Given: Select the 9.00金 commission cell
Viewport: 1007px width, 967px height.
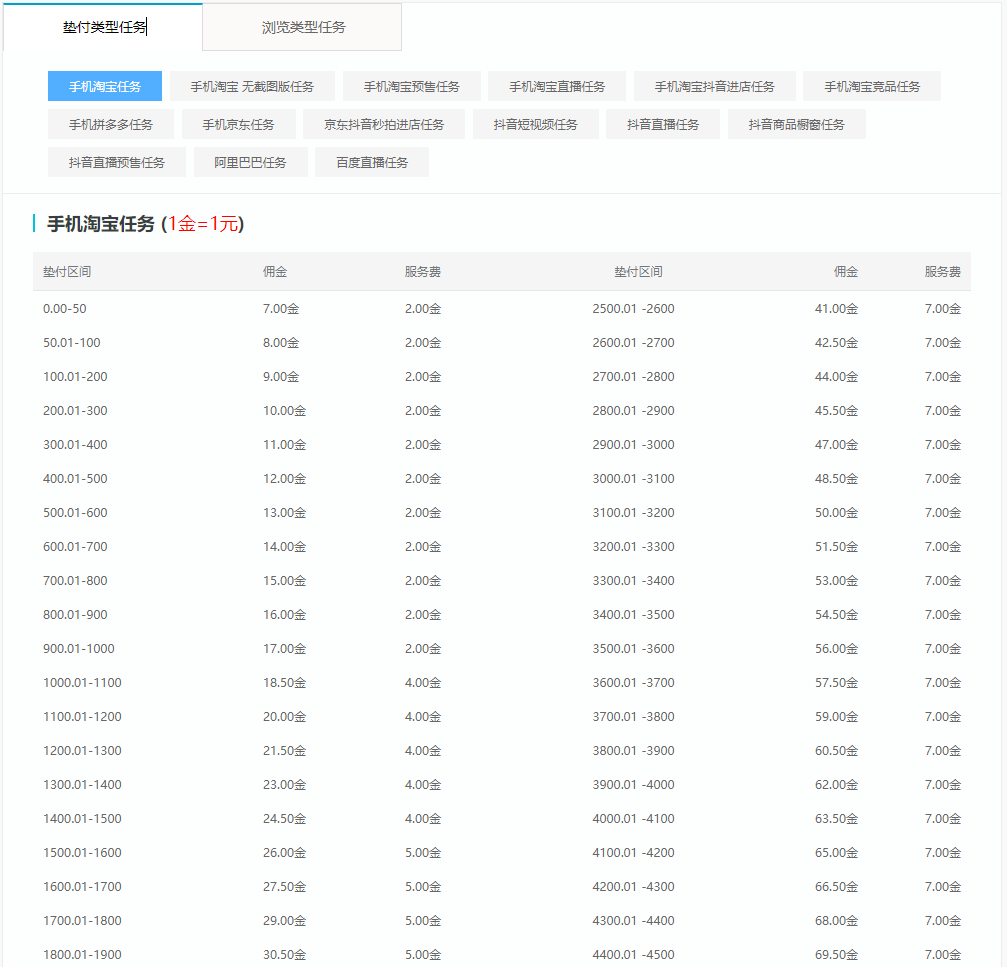Looking at the screenshot, I should pos(281,376).
